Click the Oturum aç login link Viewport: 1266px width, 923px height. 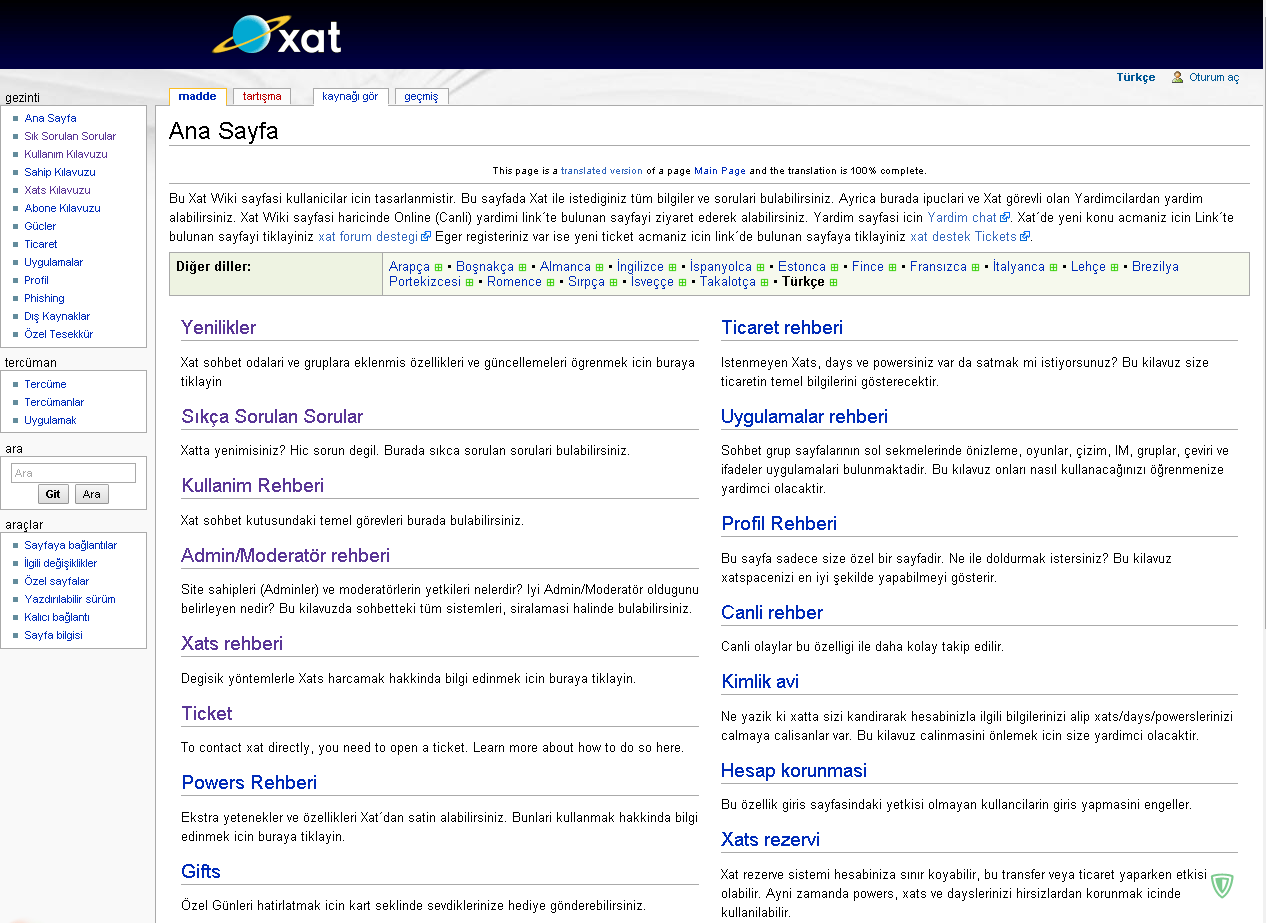coord(1214,78)
